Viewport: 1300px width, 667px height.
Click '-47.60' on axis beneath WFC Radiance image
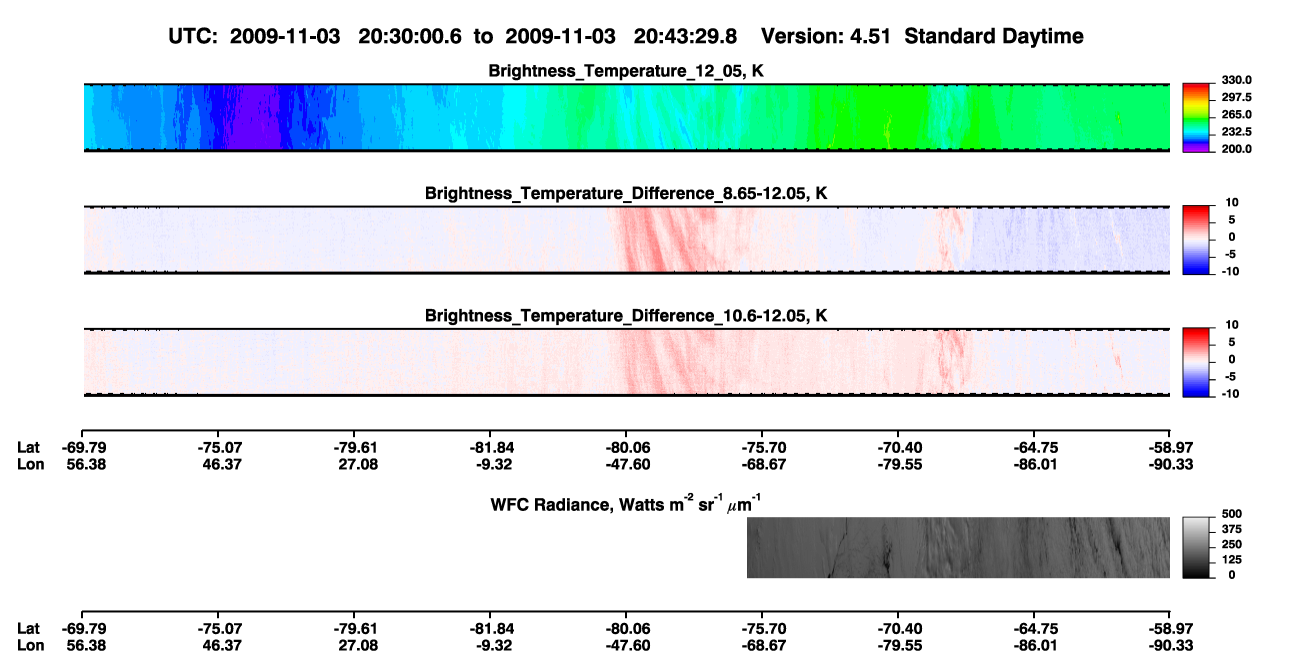pyautogui.click(x=627, y=645)
